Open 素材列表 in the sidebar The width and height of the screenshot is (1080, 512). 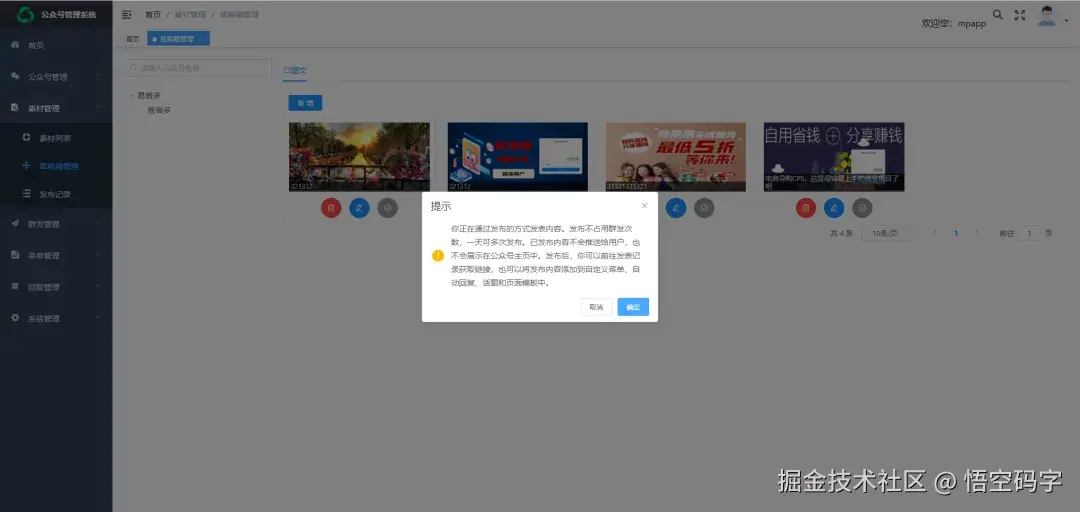pyautogui.click(x=56, y=138)
